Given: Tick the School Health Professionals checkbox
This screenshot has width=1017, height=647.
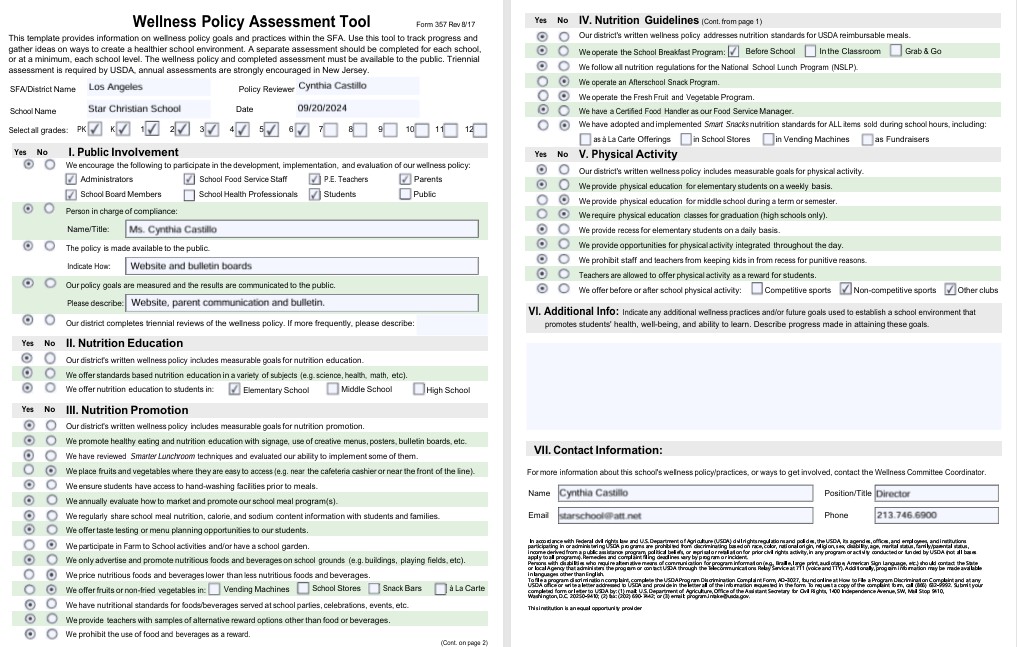Looking at the screenshot, I should [x=189, y=194].
